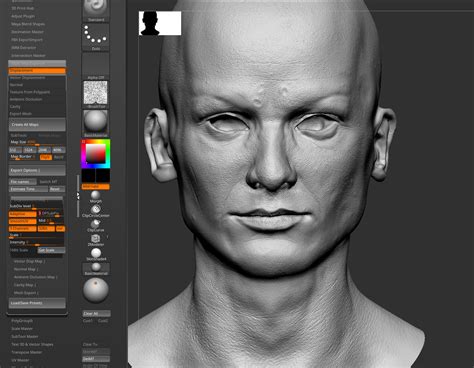Open the UV Master submenu
This screenshot has height=368, width=474.
point(20,360)
